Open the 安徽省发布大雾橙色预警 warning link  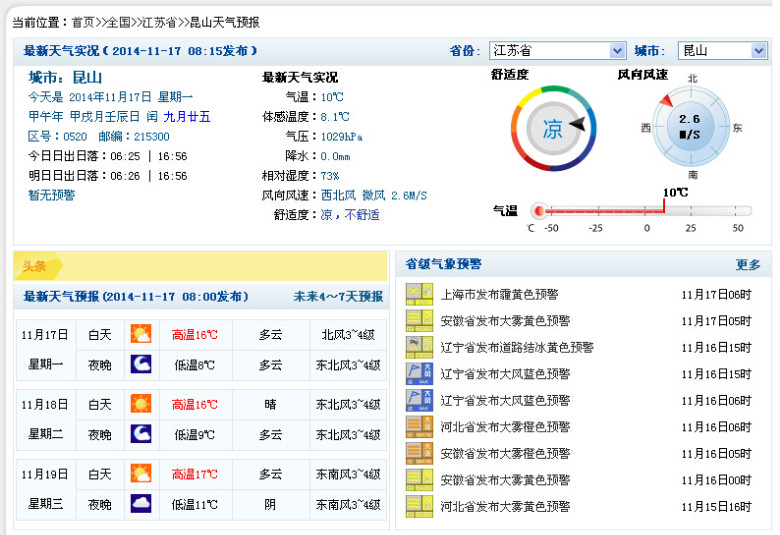pos(505,453)
